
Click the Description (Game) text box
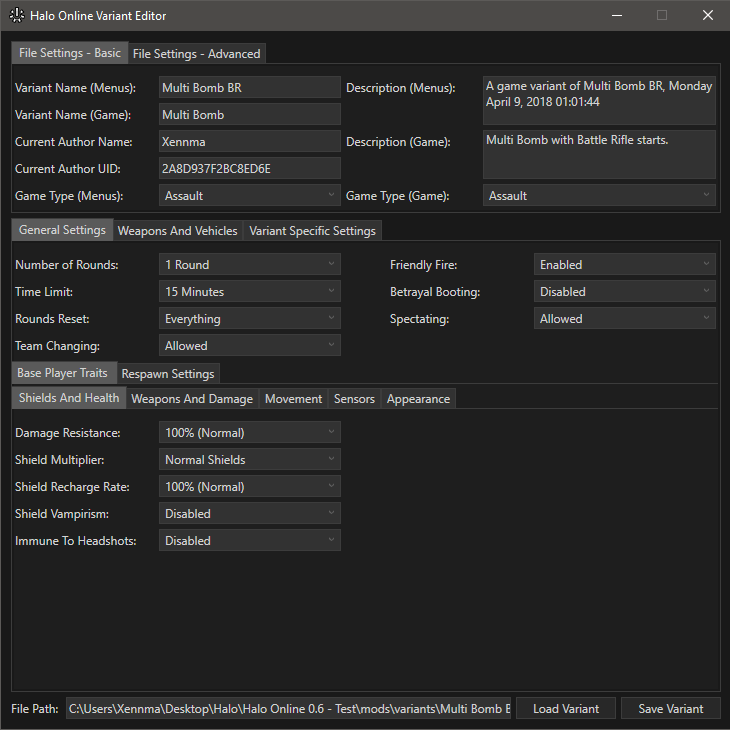[x=599, y=155]
